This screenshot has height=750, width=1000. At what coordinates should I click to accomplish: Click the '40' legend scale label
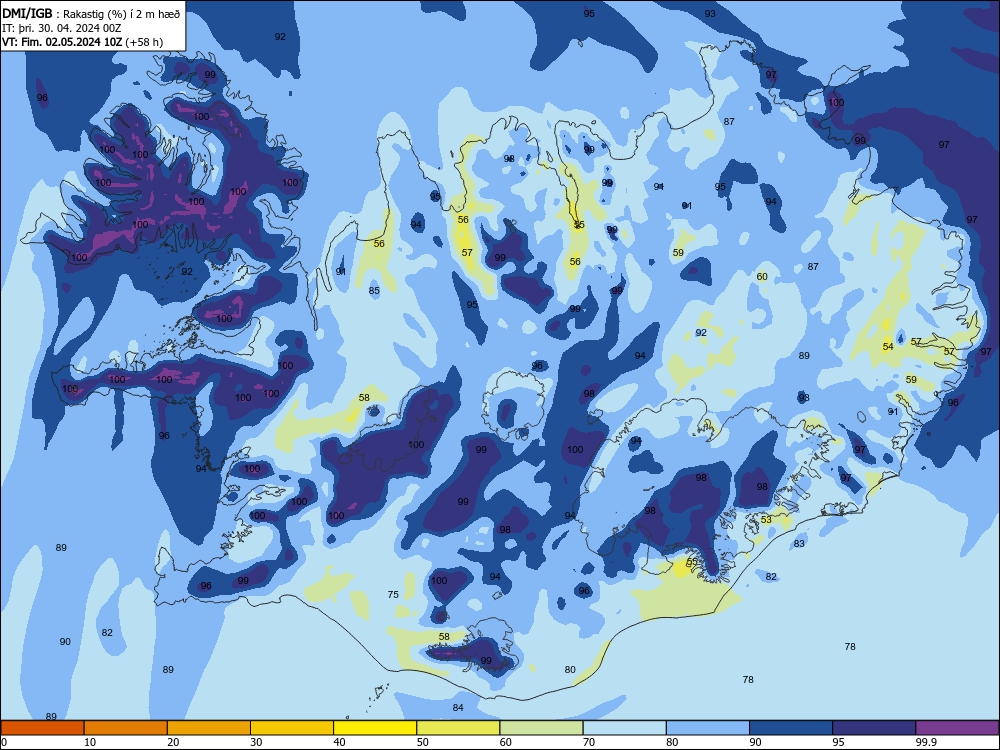[x=339, y=742]
